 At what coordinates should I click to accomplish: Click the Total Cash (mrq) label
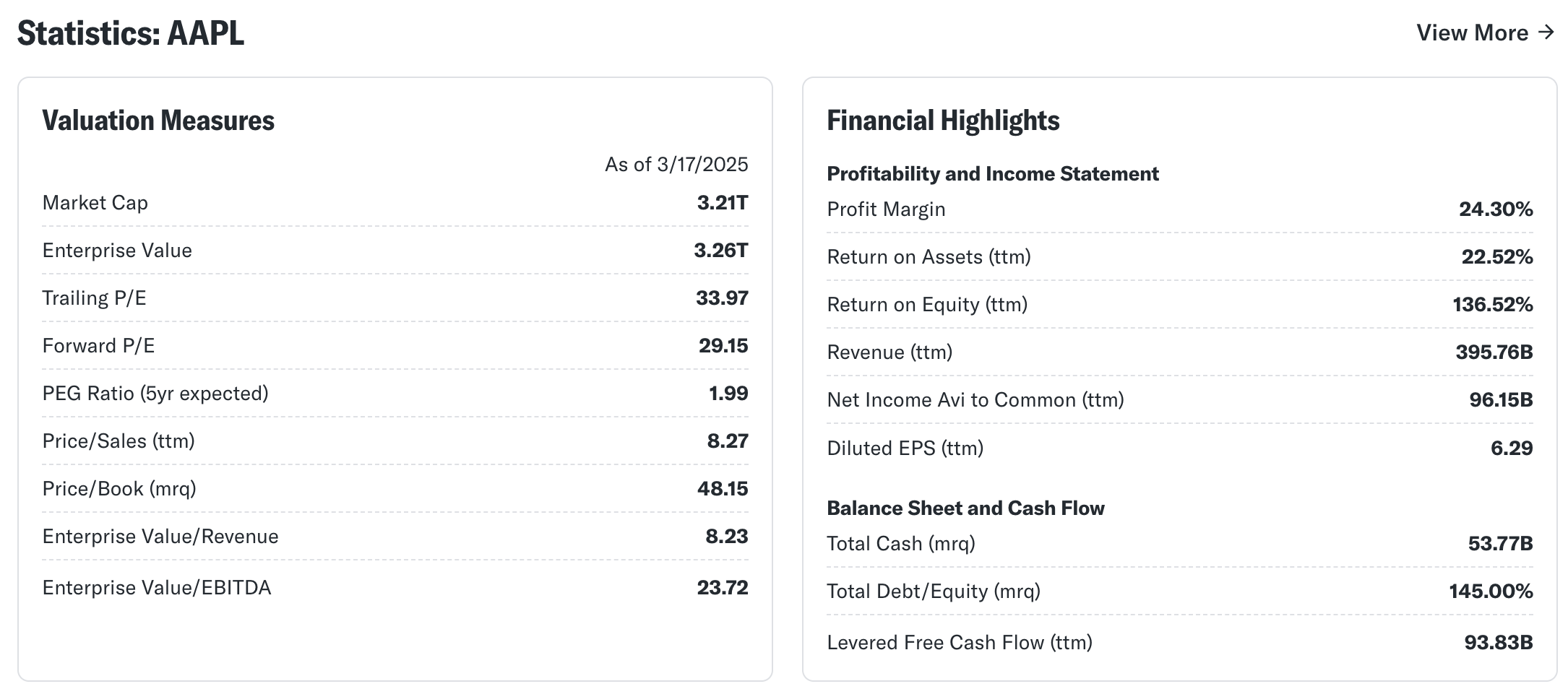click(x=901, y=544)
